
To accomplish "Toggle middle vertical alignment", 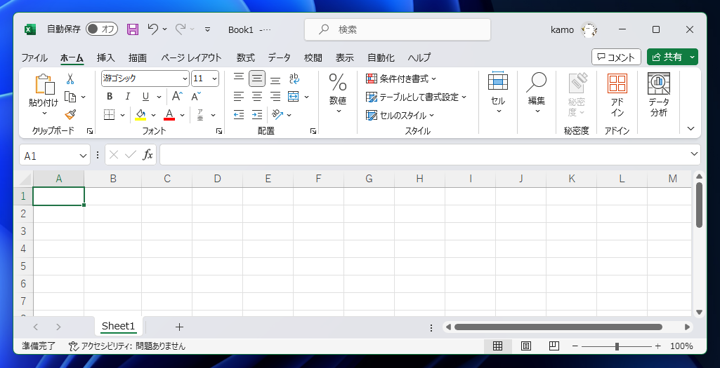I will pyautogui.click(x=257, y=79).
